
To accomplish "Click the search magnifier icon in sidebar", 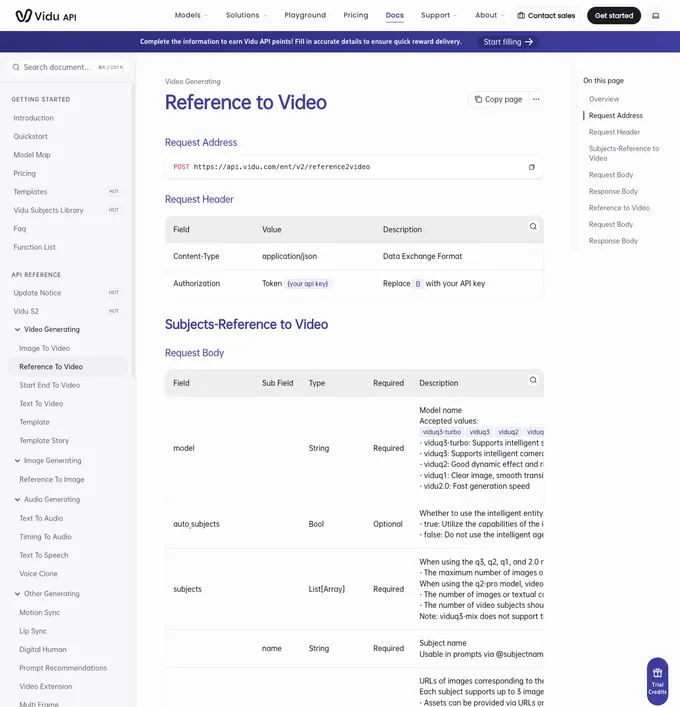I will (16, 67).
